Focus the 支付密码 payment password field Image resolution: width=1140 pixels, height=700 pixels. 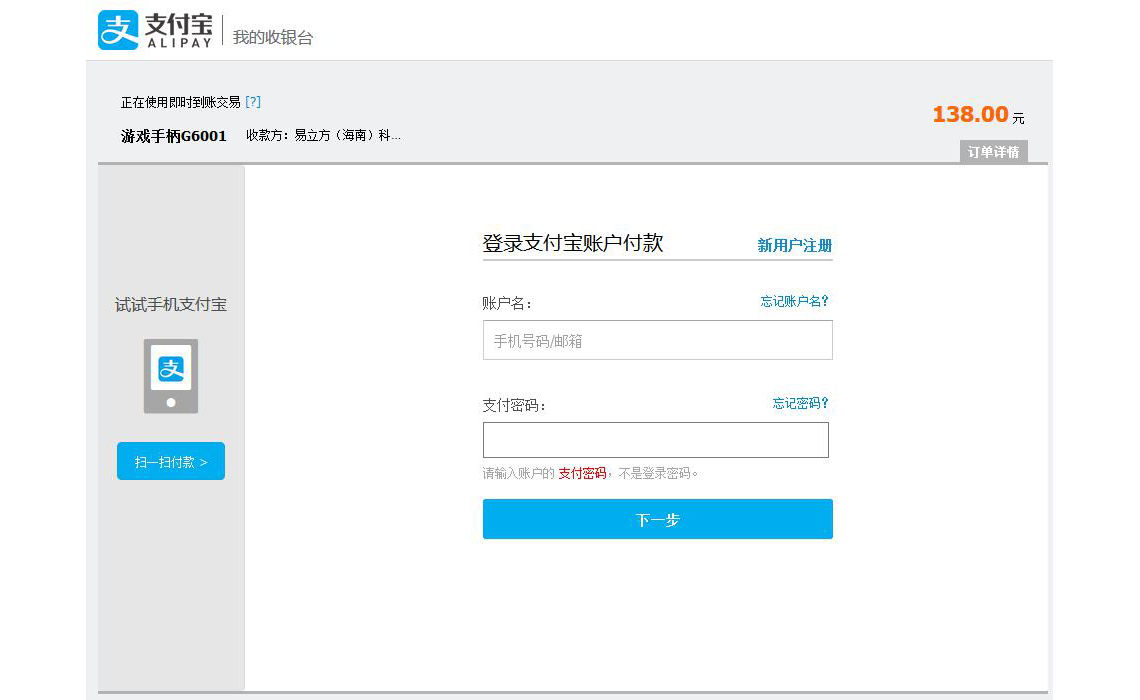click(655, 440)
